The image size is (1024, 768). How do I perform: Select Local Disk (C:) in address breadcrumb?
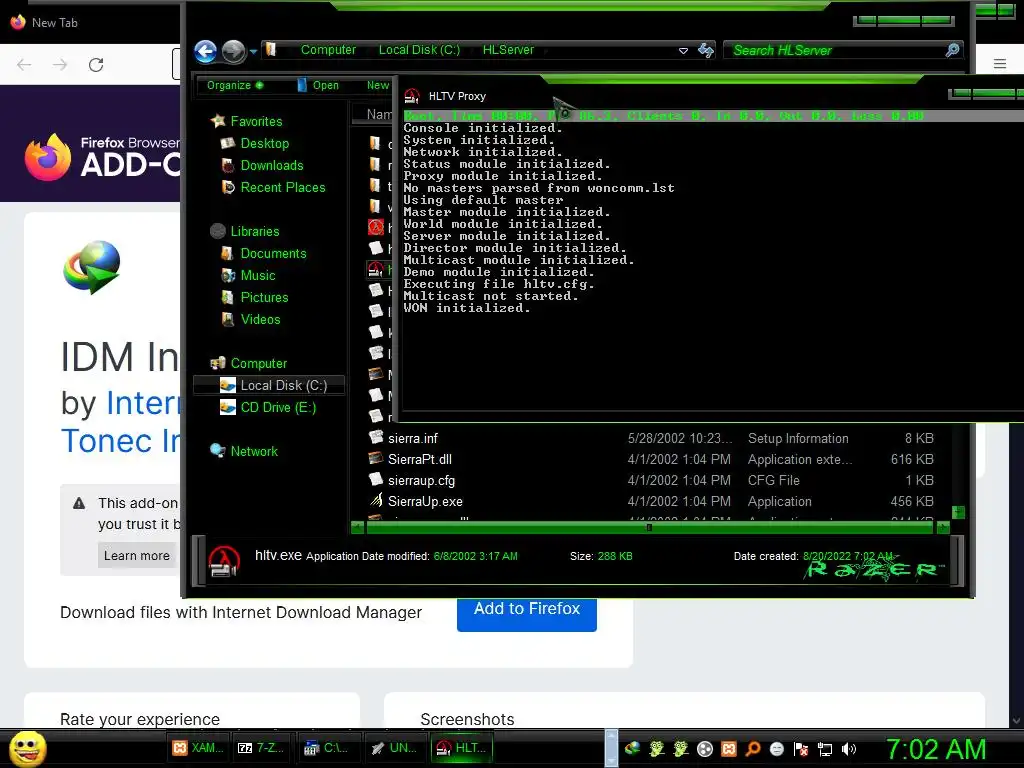[x=419, y=50]
